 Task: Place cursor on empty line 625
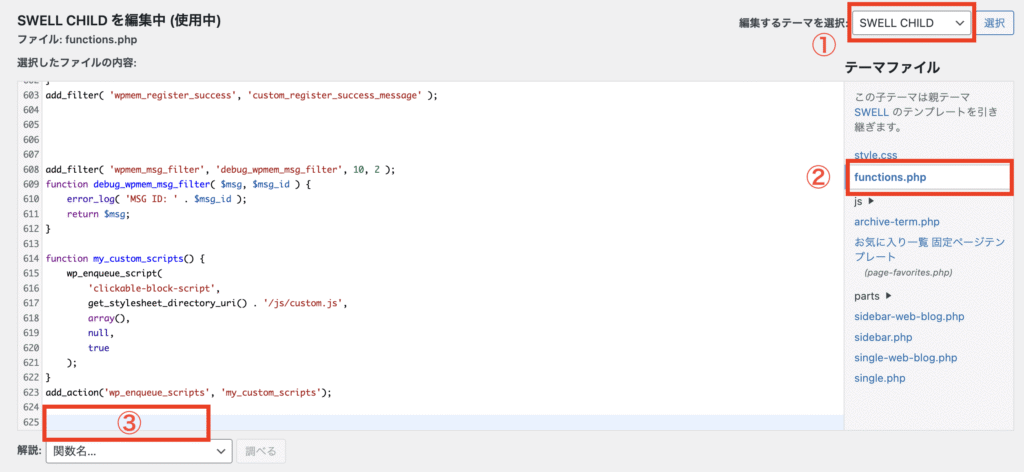point(443,422)
